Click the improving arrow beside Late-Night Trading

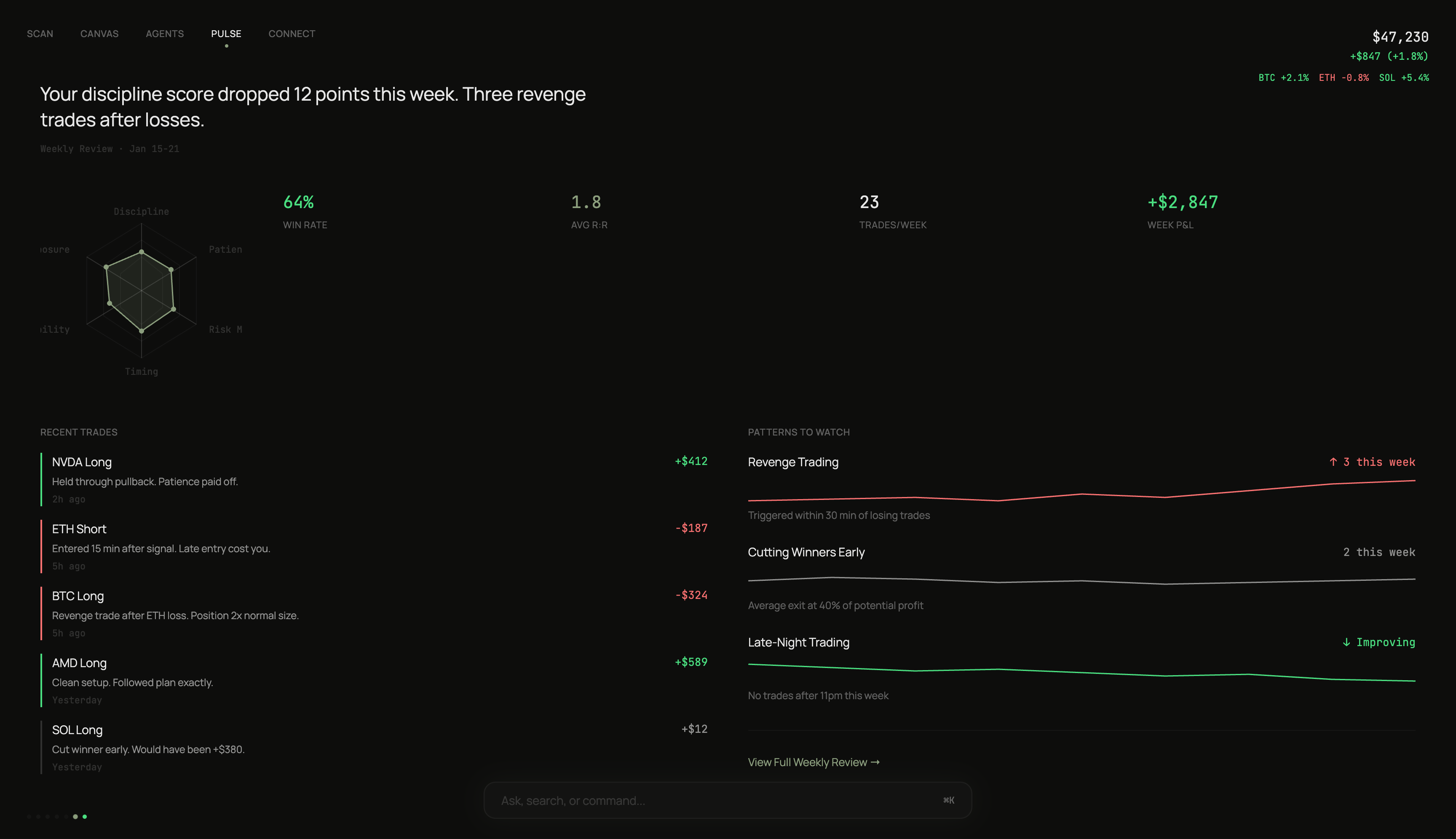coord(1346,642)
